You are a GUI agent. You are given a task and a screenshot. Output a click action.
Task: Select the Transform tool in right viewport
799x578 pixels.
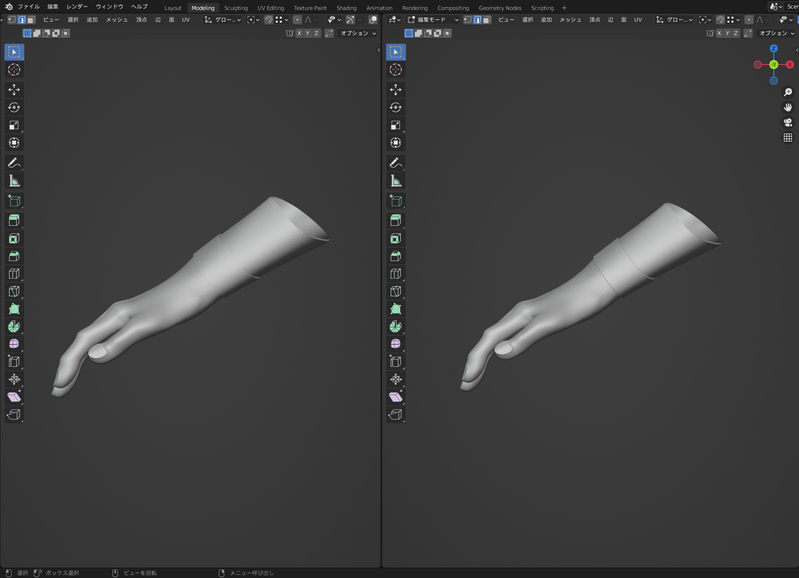(396, 143)
